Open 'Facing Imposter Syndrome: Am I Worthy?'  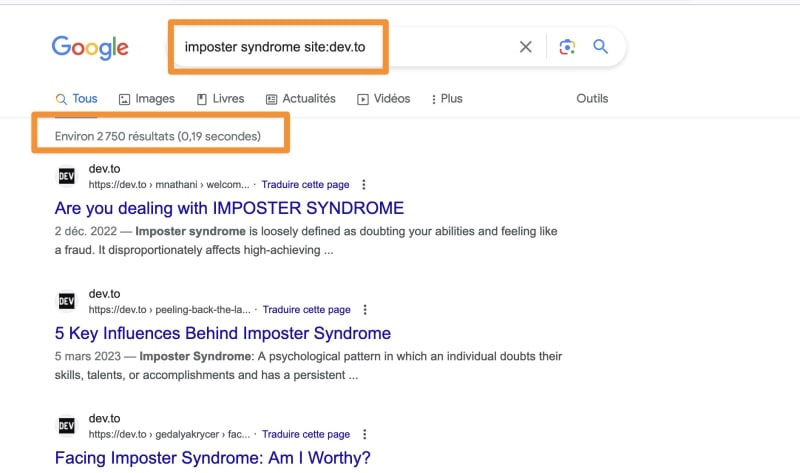click(x=213, y=458)
